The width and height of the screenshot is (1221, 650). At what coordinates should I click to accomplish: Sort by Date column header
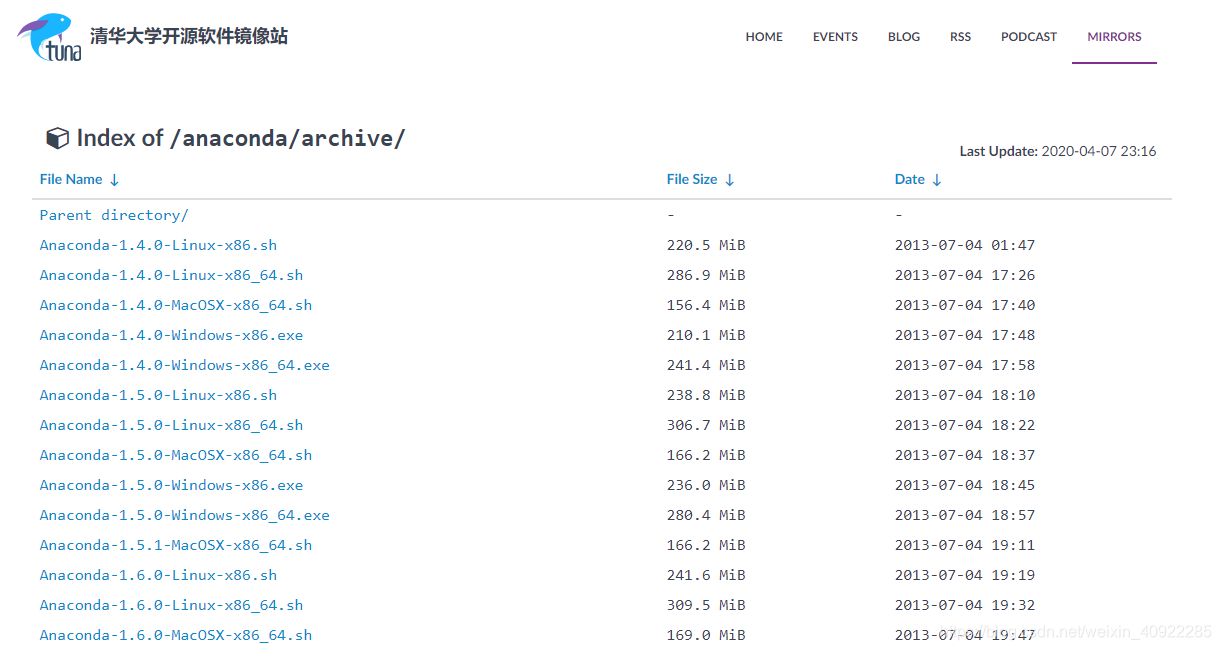click(918, 179)
